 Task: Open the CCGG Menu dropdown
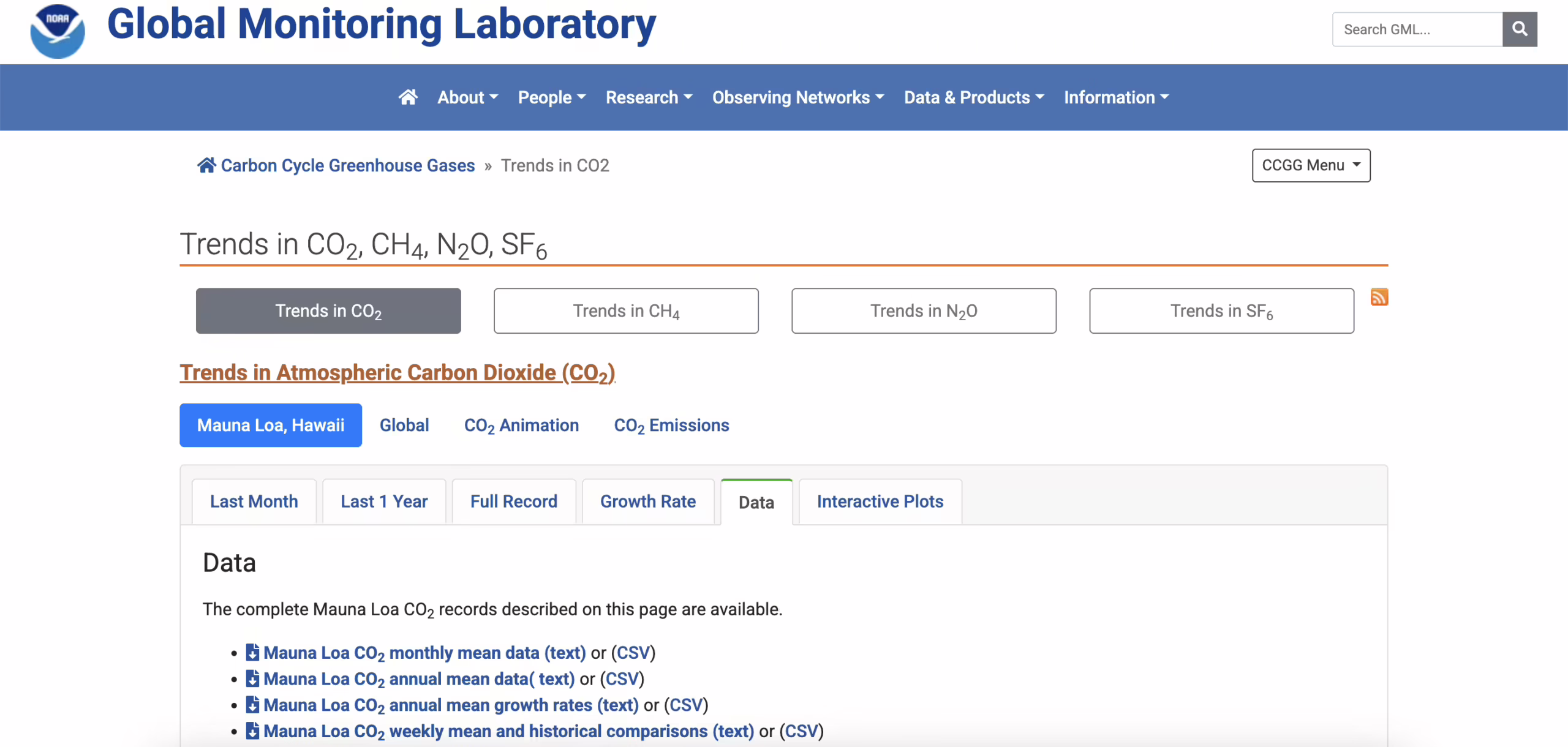(1311, 165)
